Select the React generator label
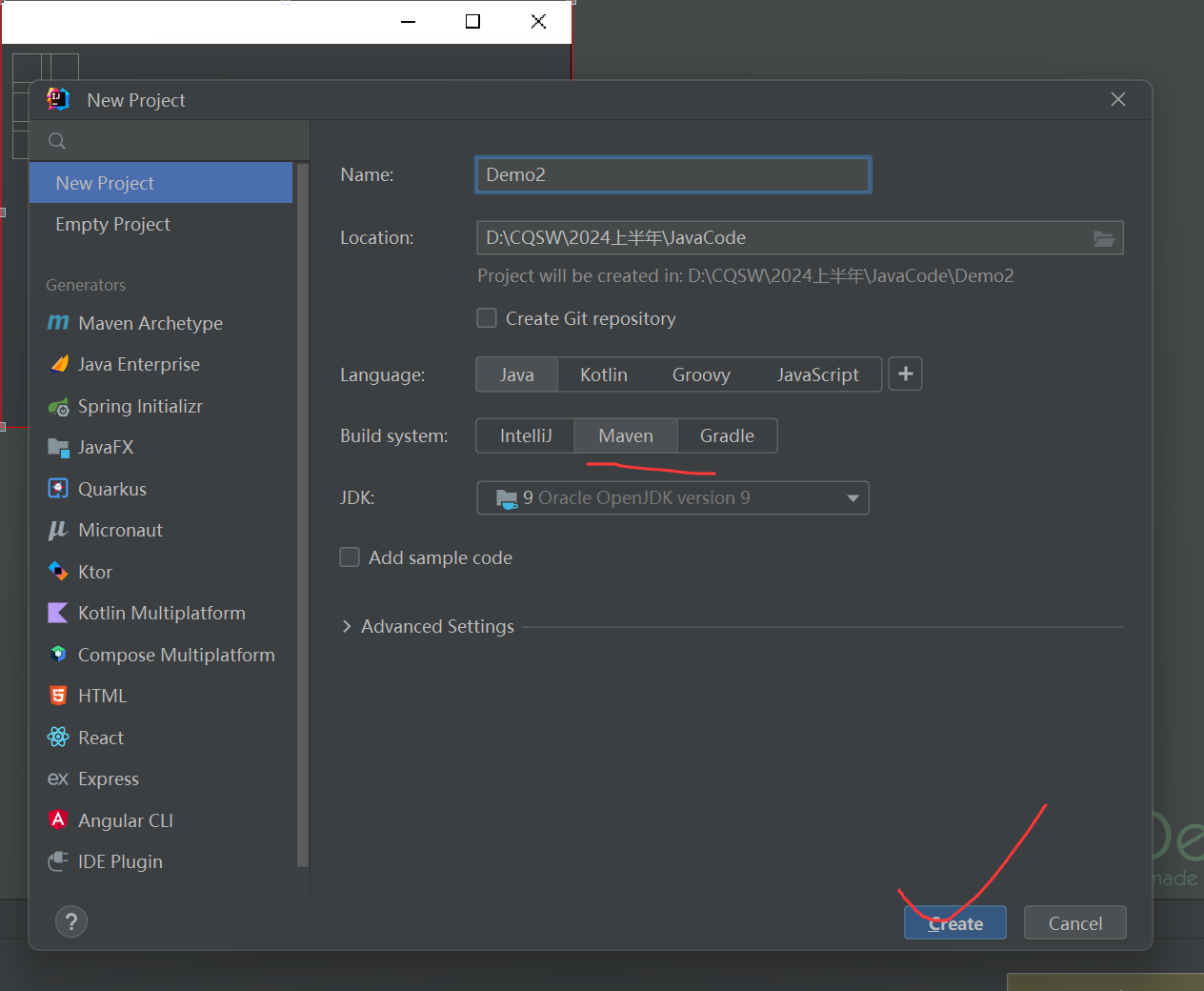This screenshot has width=1204, height=991. pos(101,738)
